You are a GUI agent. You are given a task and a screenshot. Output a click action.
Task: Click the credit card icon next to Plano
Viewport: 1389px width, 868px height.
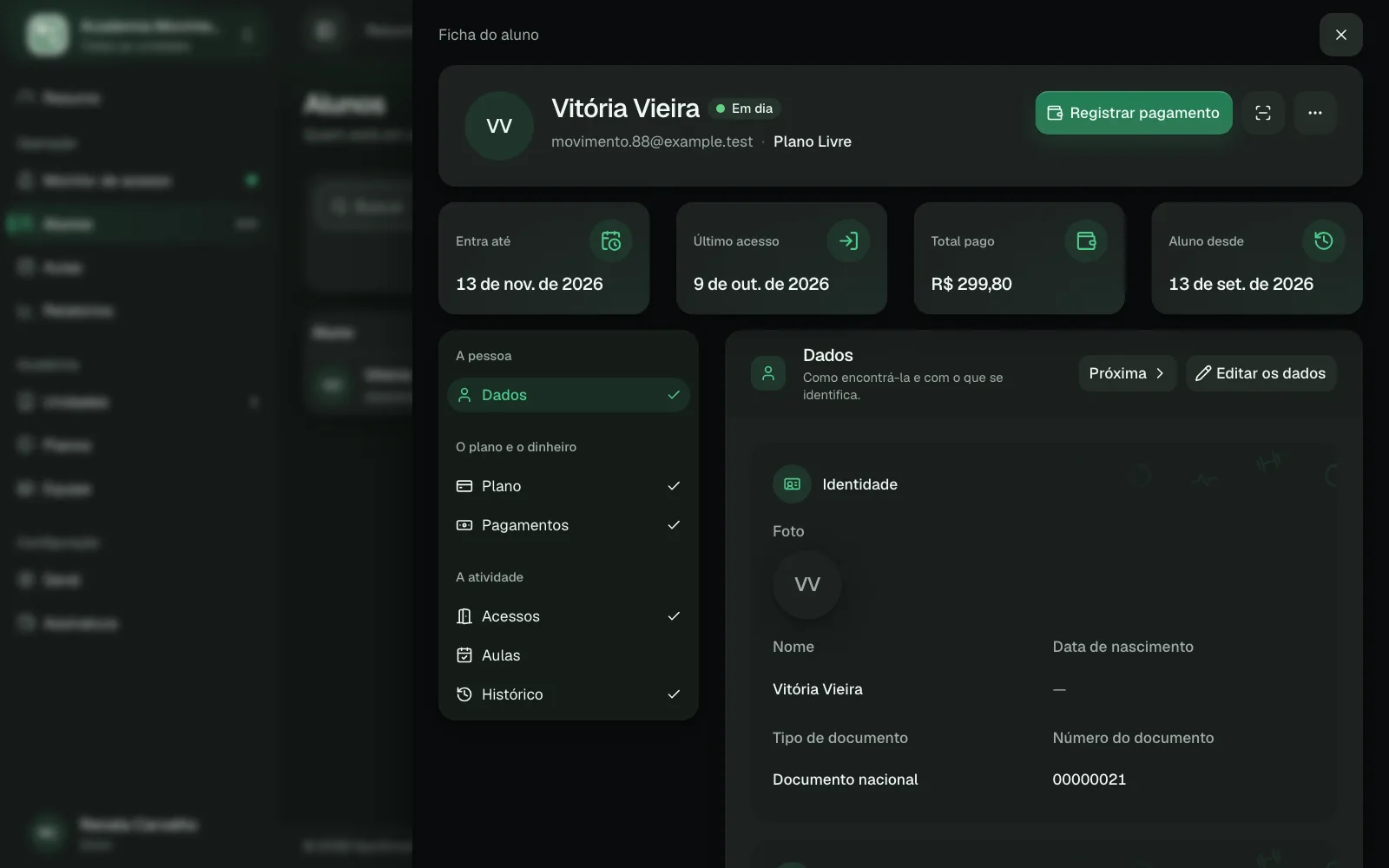464,486
